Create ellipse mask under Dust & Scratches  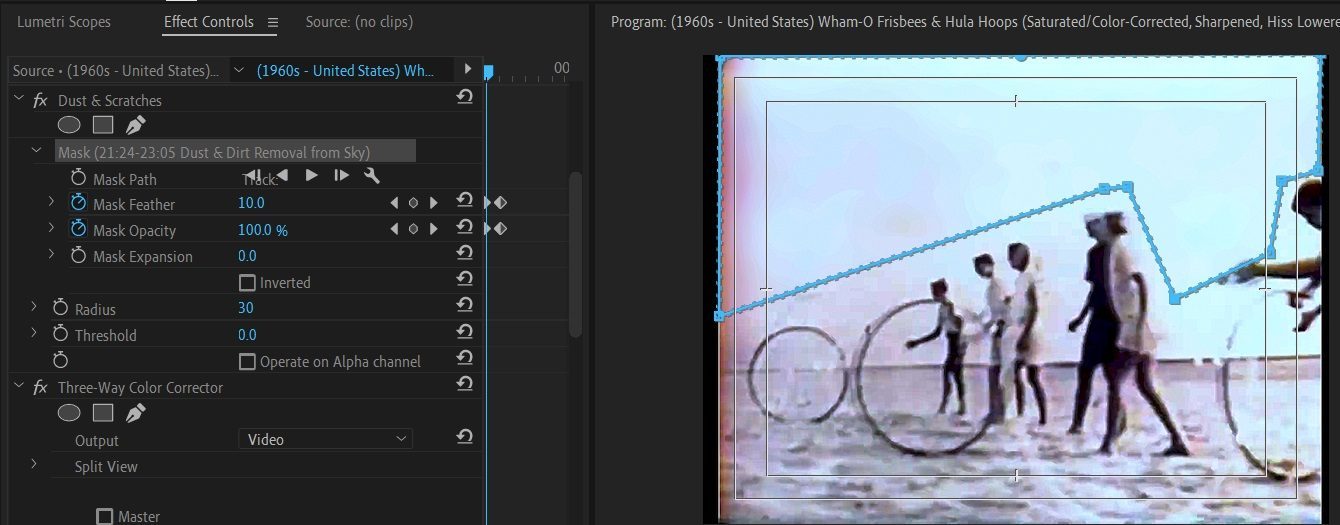coord(68,125)
